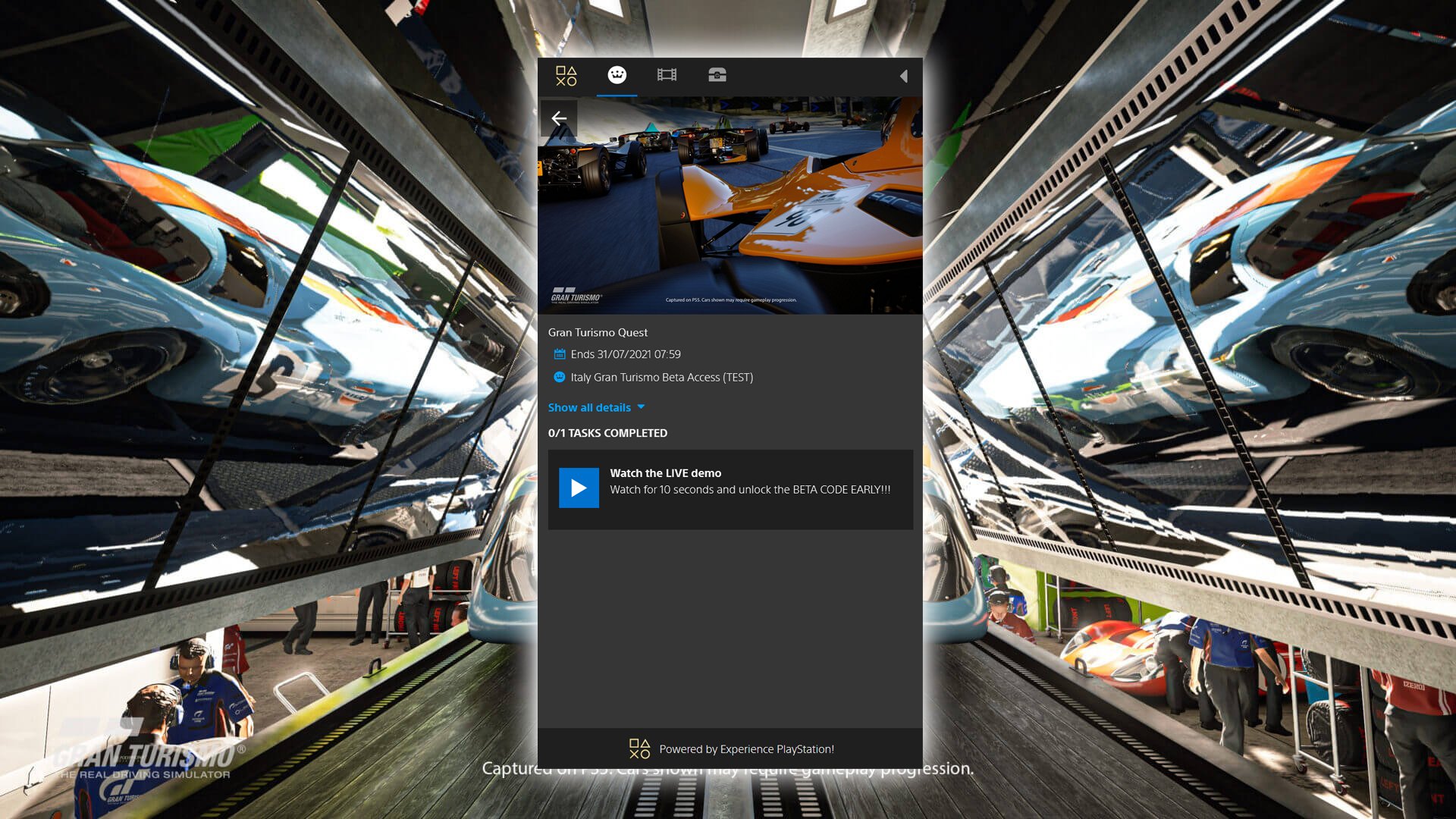This screenshot has height=819, width=1456.
Task: Open the film reel media icon
Action: point(668,75)
